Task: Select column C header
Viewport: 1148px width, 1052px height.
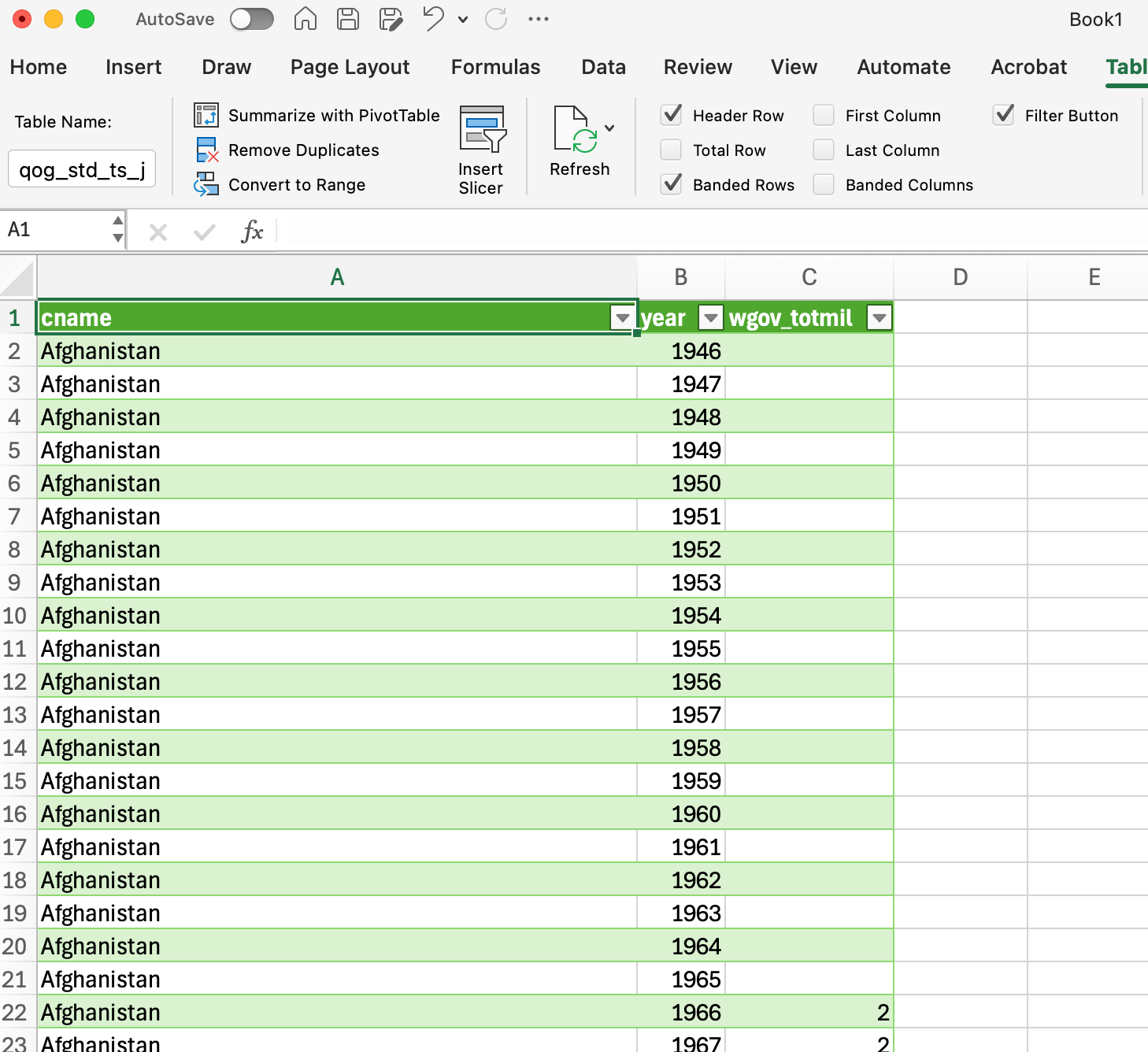Action: [x=809, y=277]
